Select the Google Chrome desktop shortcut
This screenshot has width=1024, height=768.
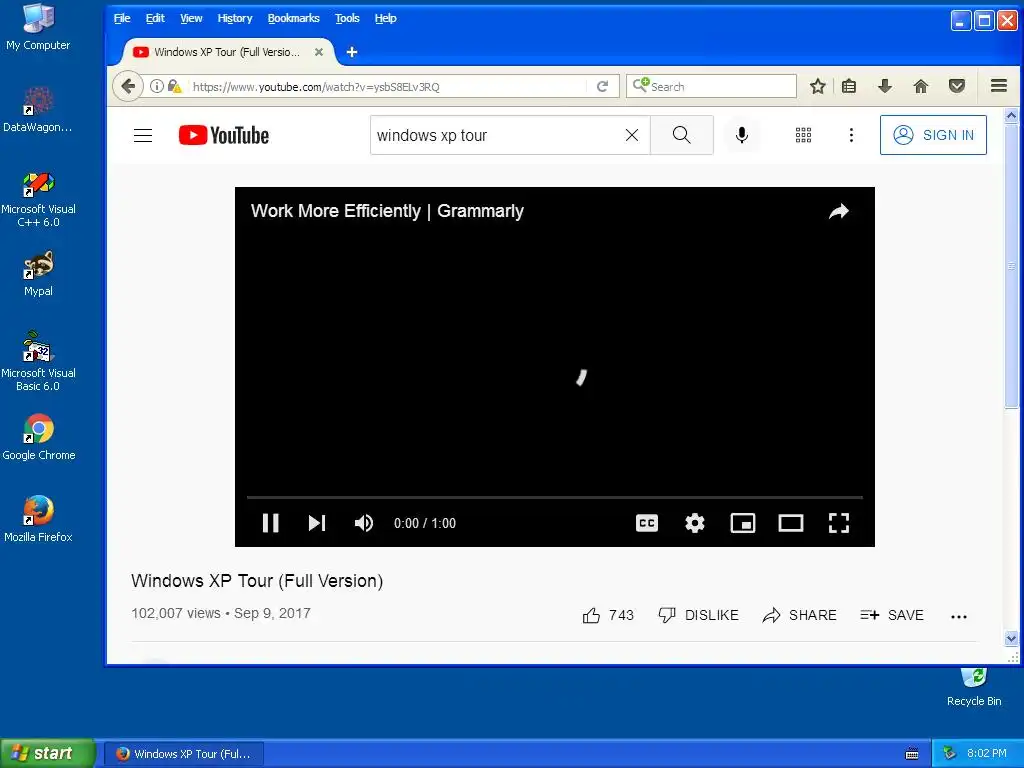point(38,437)
